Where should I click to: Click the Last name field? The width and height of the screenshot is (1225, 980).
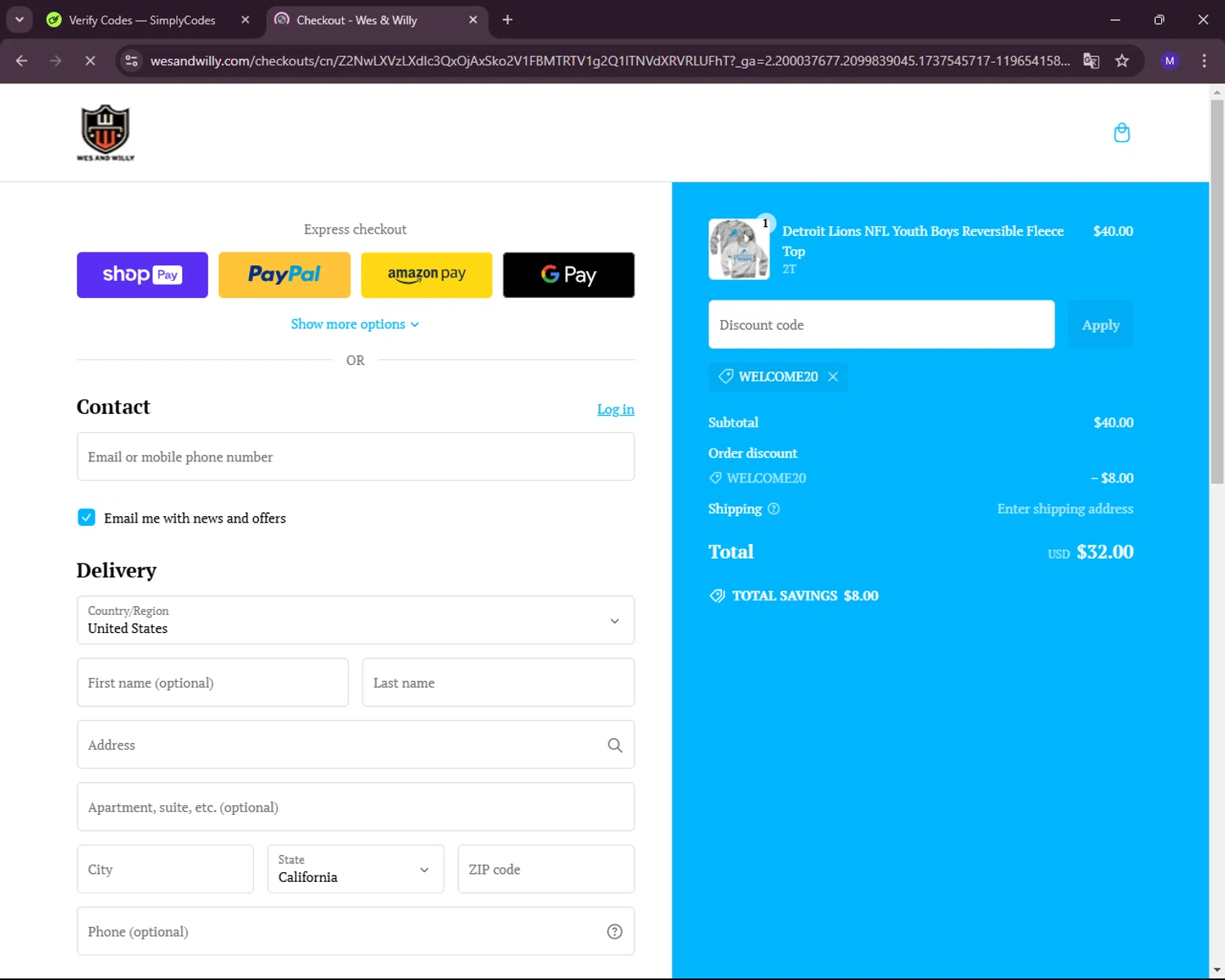coord(498,683)
